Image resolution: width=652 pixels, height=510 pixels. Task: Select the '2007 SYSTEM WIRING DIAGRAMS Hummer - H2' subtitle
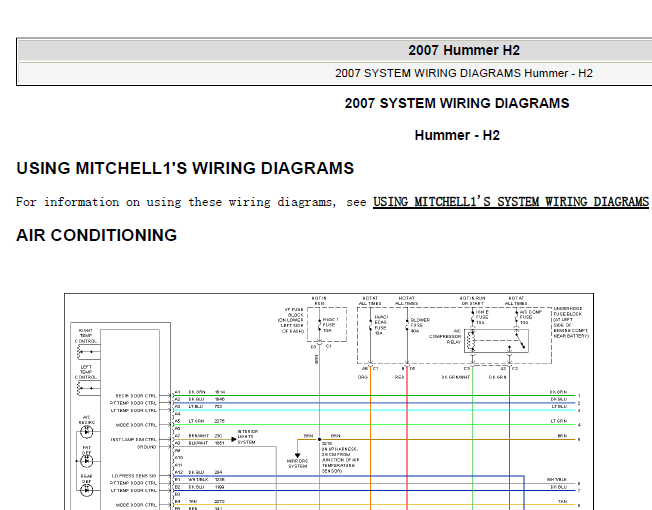tap(464, 73)
